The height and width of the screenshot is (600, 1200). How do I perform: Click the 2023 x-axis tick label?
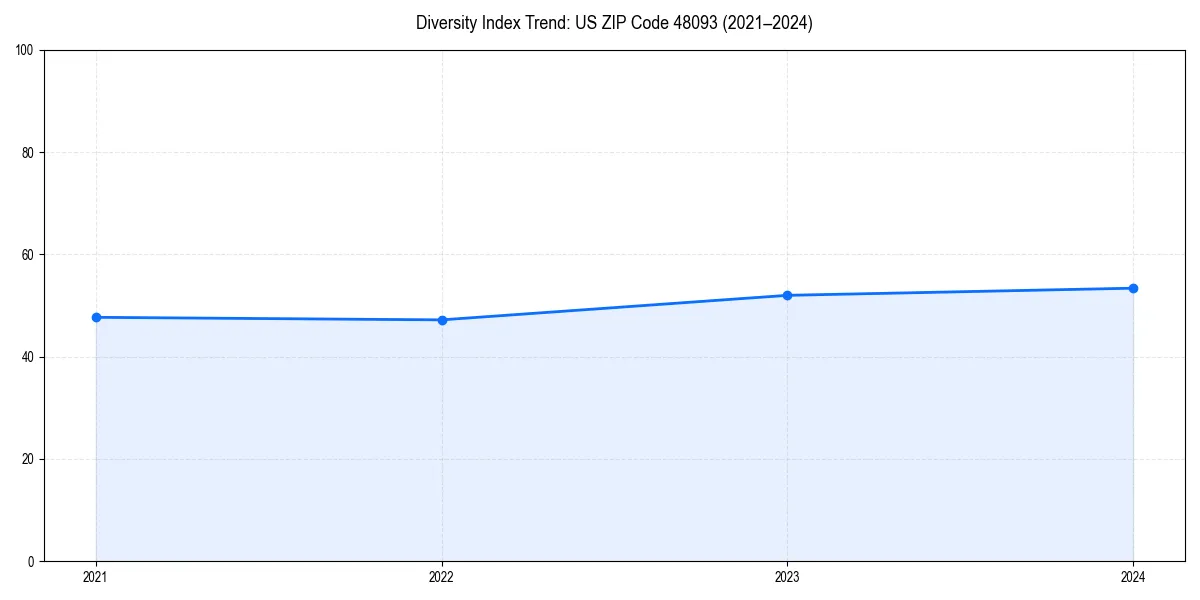(788, 577)
